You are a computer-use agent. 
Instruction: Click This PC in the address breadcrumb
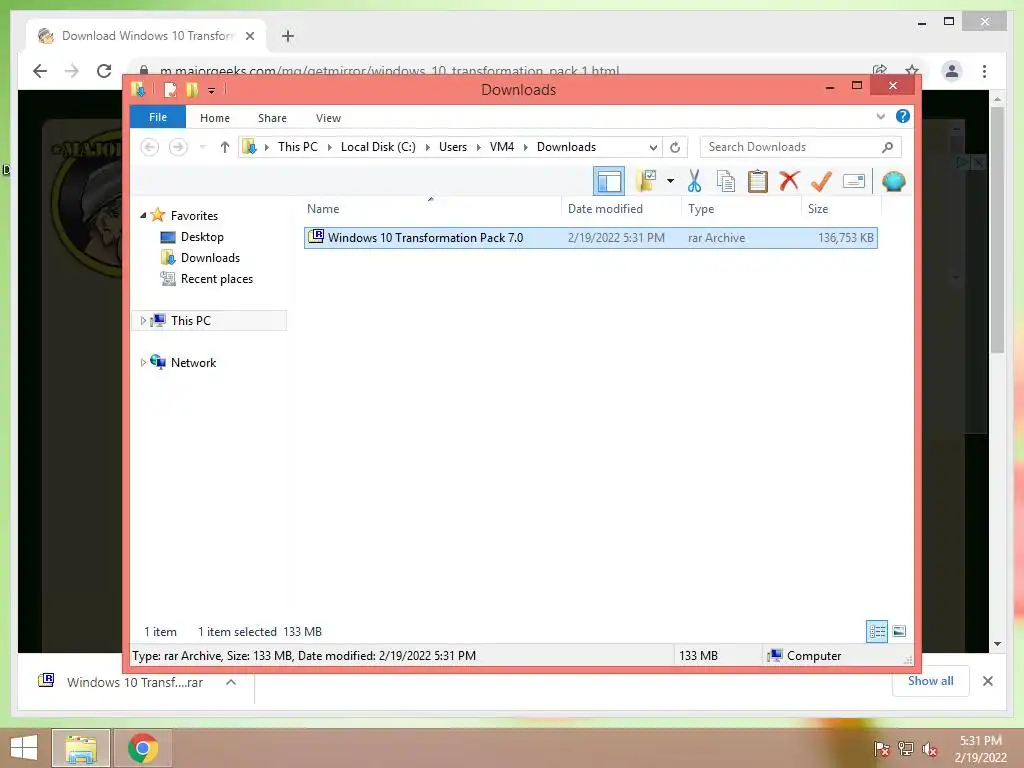point(298,147)
